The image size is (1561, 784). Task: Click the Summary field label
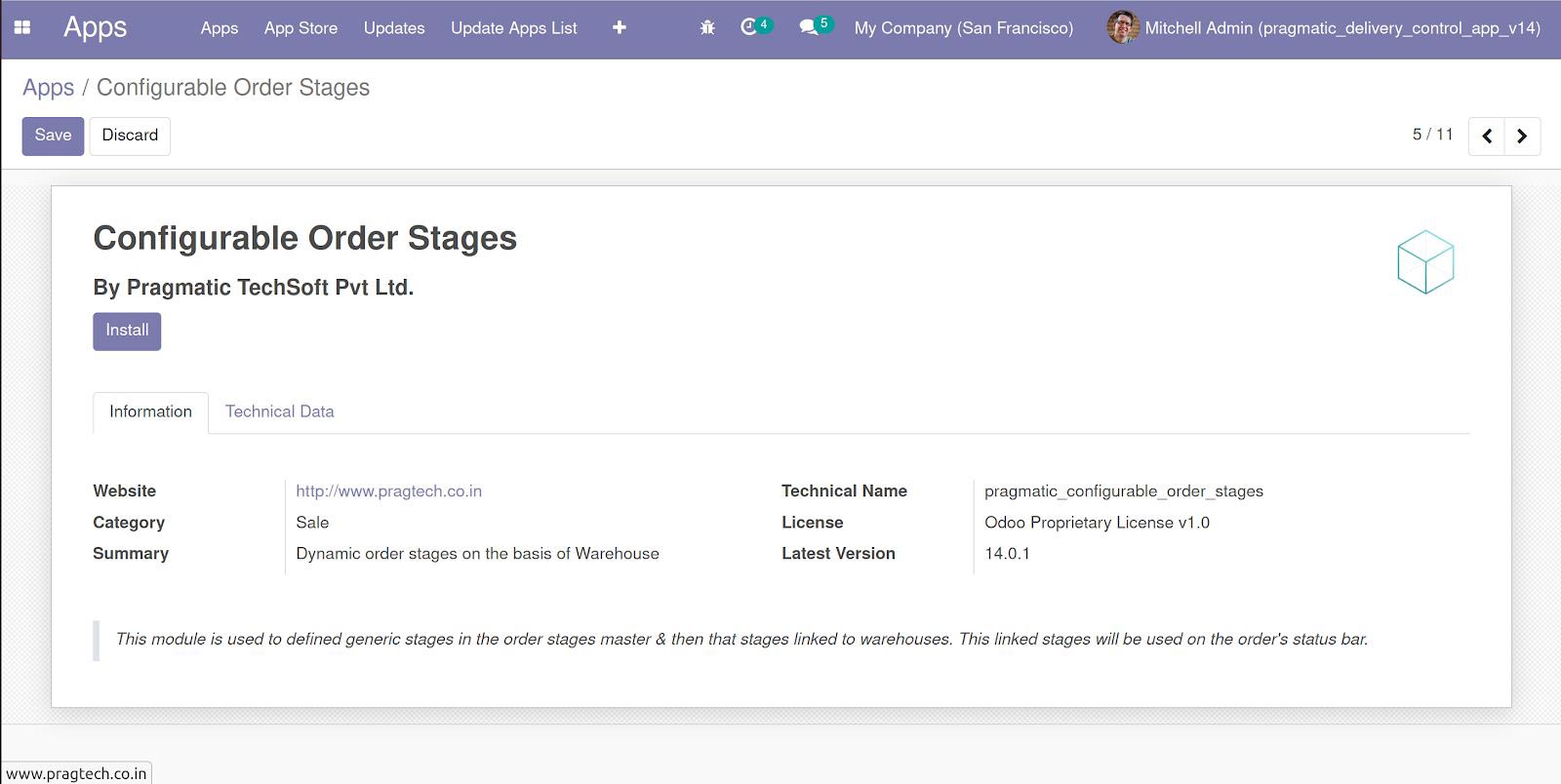(131, 554)
